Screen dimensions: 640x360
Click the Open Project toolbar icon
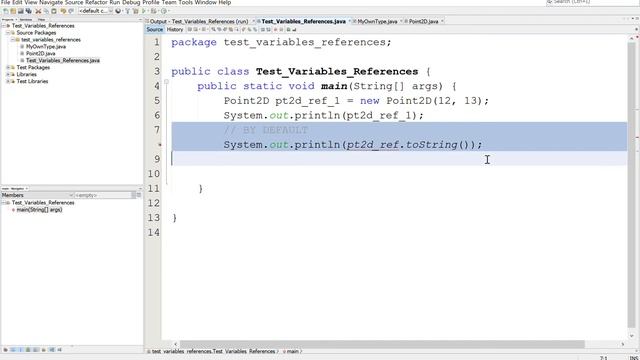[20, 11]
